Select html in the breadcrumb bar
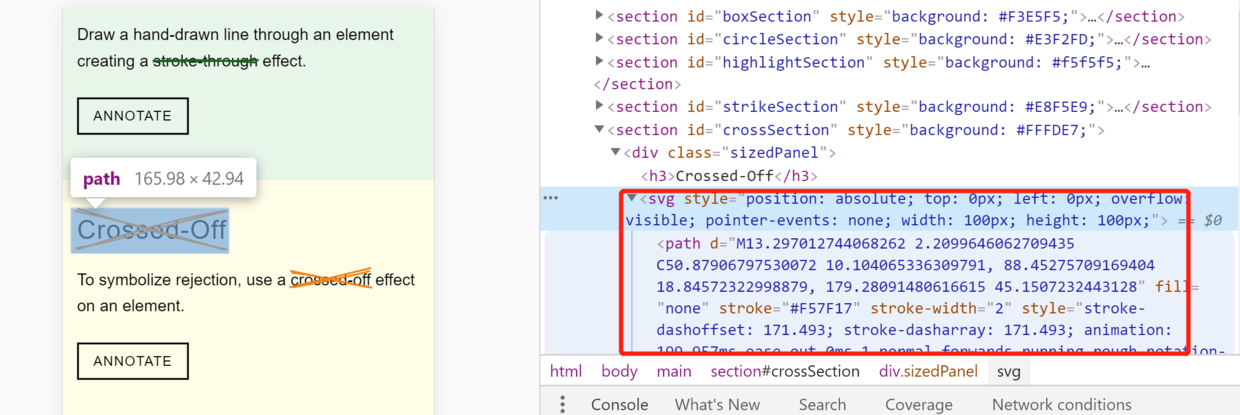Image resolution: width=1240 pixels, height=415 pixels. 566,371
